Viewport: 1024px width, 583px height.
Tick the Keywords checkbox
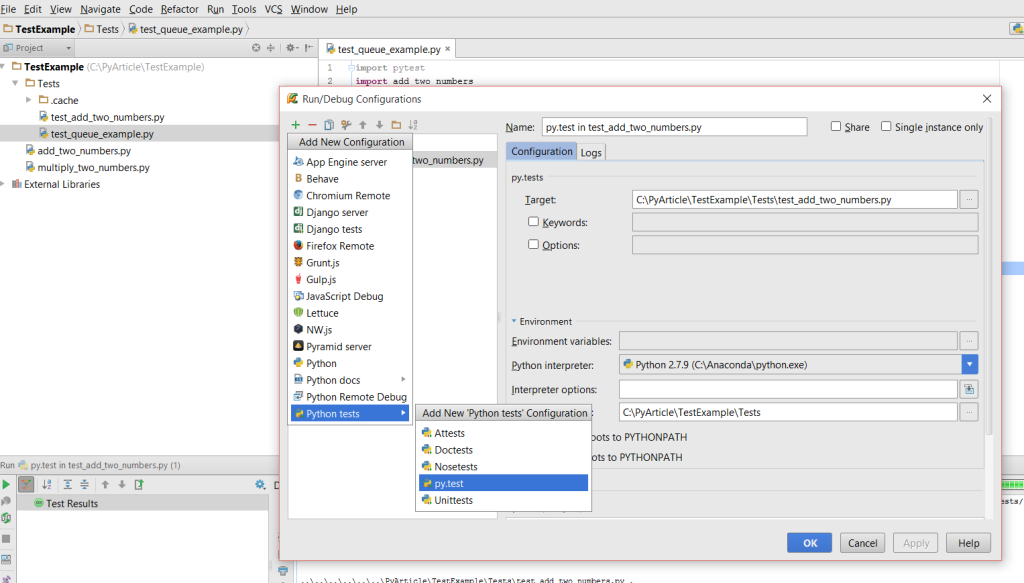(534, 222)
